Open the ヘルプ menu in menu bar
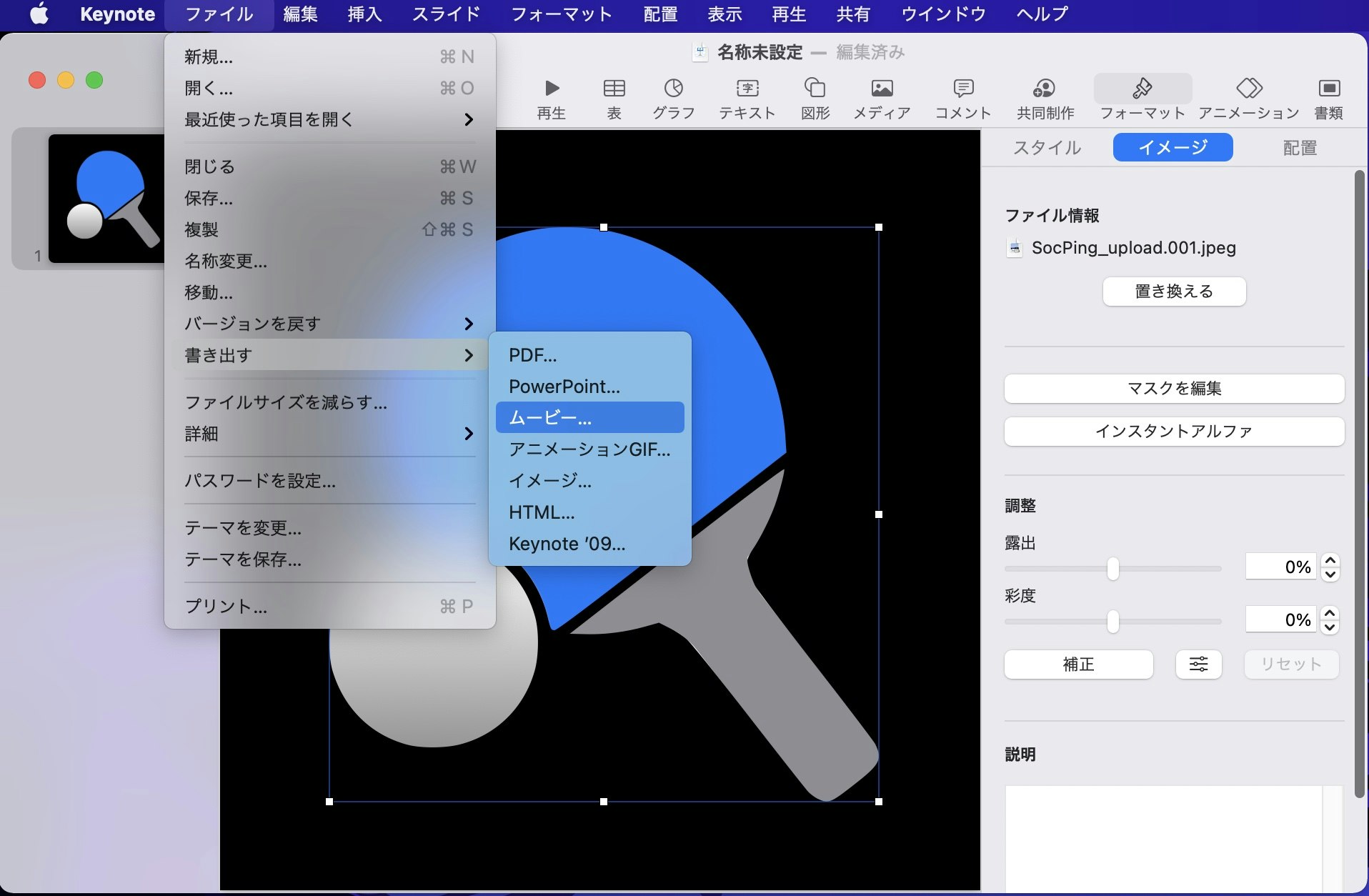Image resolution: width=1369 pixels, height=896 pixels. point(1042,14)
